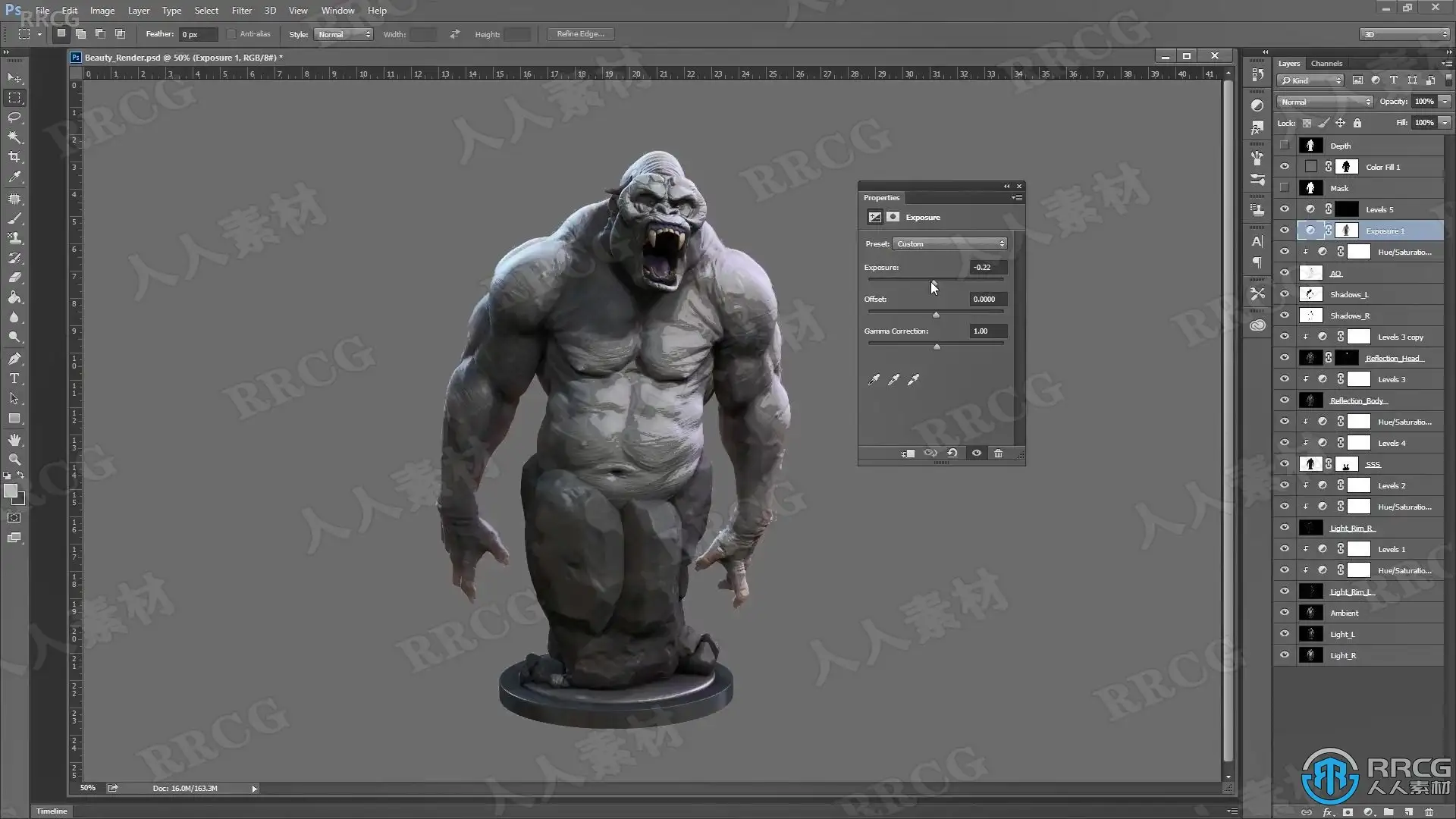Select the Horizontal Type tool
The height and width of the screenshot is (819, 1456).
click(14, 378)
